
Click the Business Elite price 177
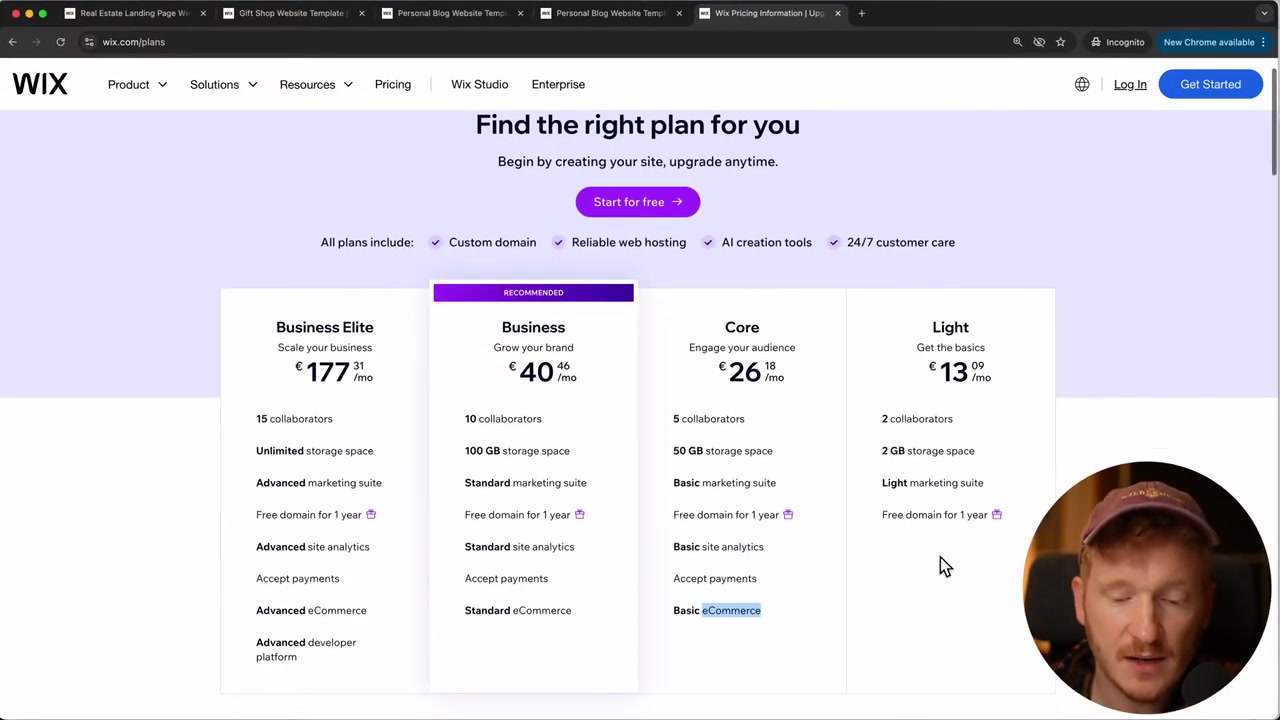click(328, 372)
